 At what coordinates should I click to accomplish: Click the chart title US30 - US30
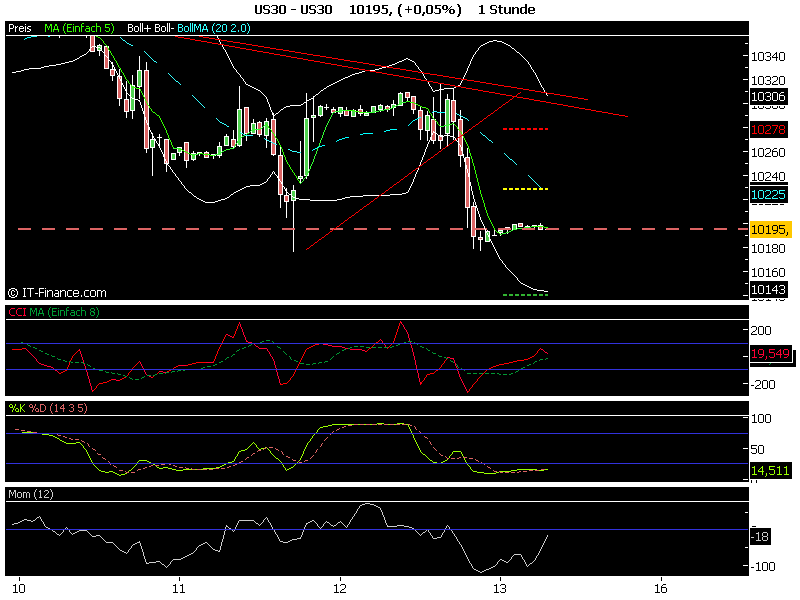coord(293,9)
